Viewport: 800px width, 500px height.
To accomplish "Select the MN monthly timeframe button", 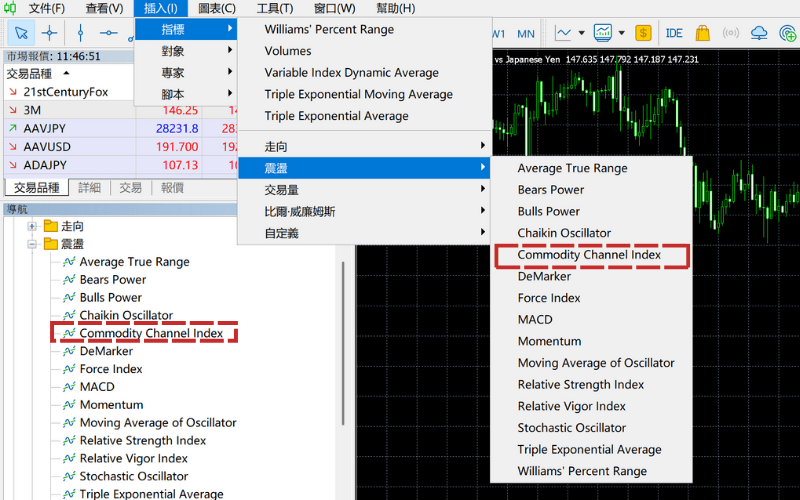I will (526, 33).
